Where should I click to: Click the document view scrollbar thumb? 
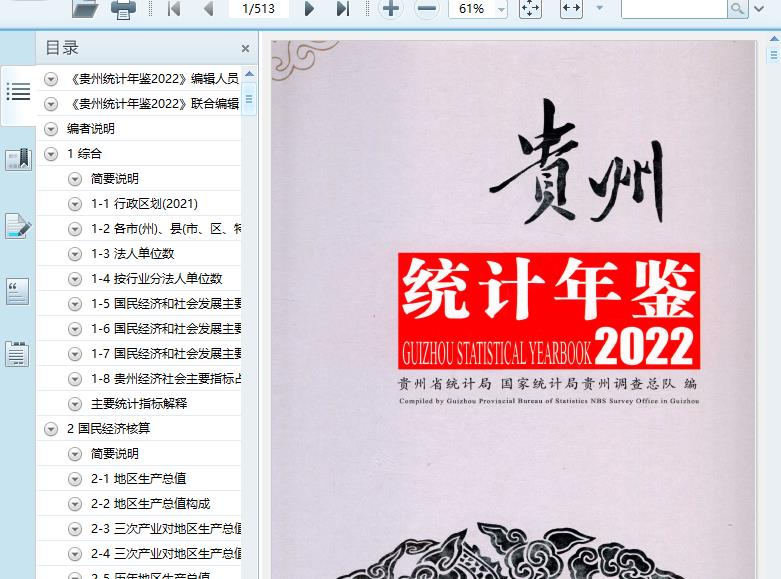pyautogui.click(x=774, y=55)
